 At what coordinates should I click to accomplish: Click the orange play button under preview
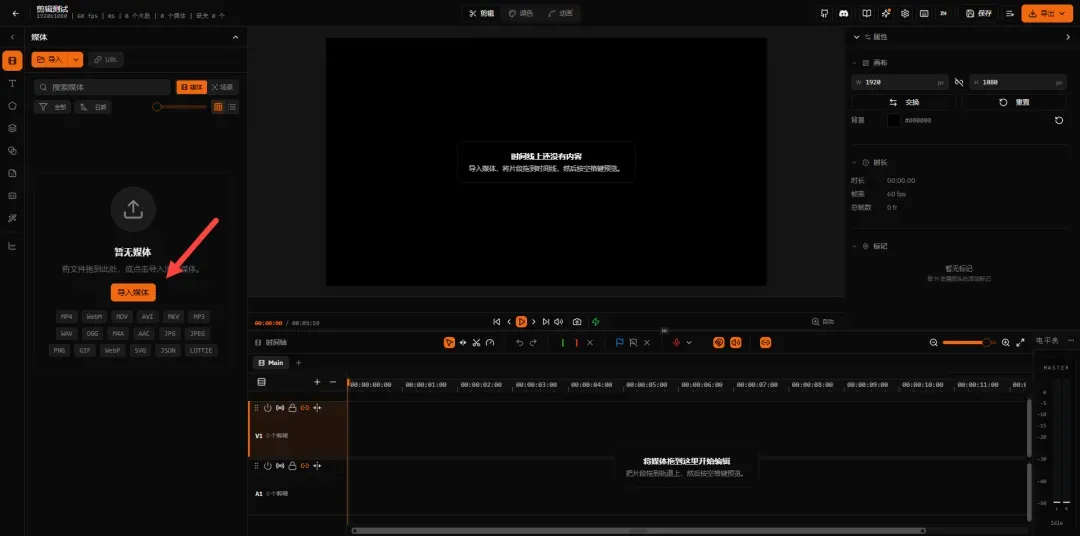click(x=521, y=322)
